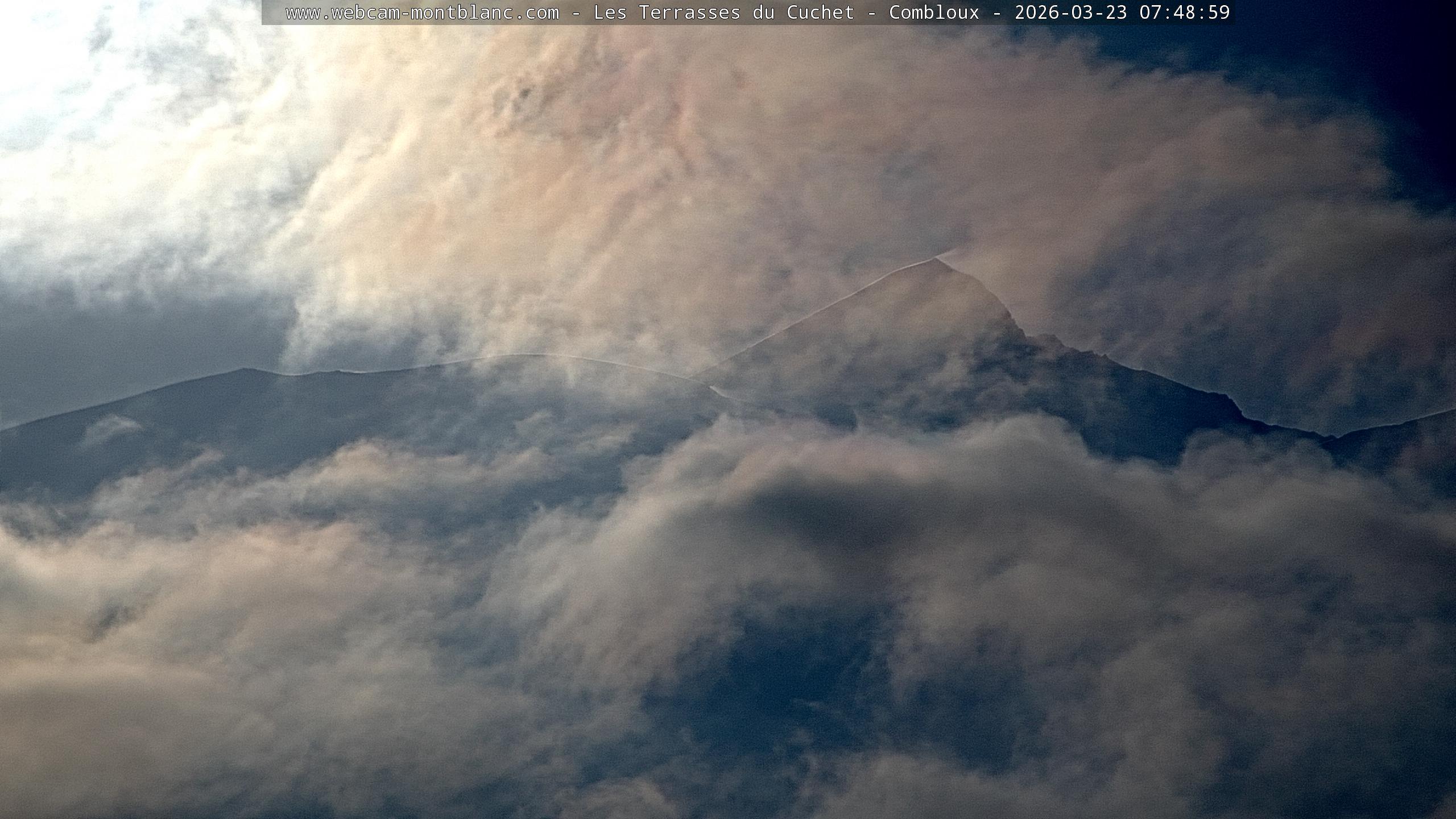Click the rounded snowy dome ridge crest
1456x819 pixels.
click(x=529, y=356)
